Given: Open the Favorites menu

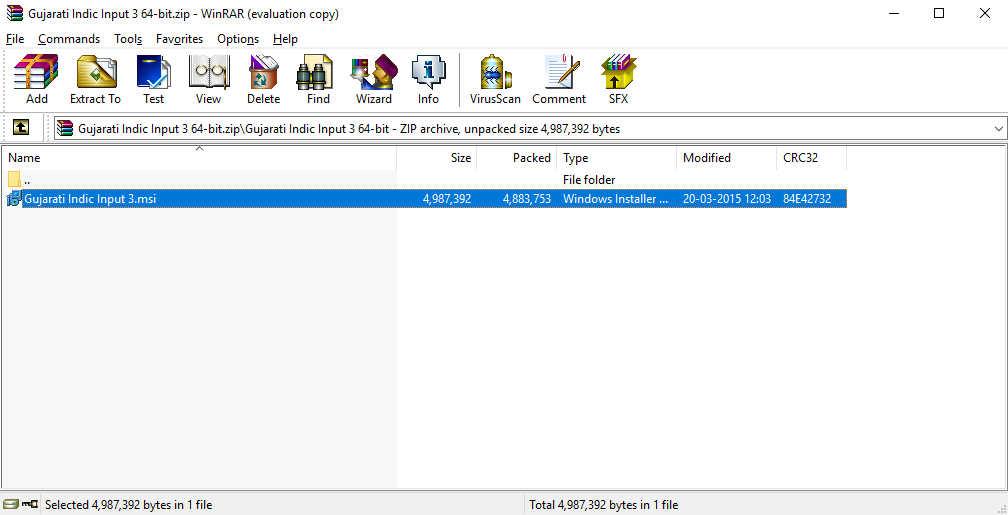Looking at the screenshot, I should point(179,39).
